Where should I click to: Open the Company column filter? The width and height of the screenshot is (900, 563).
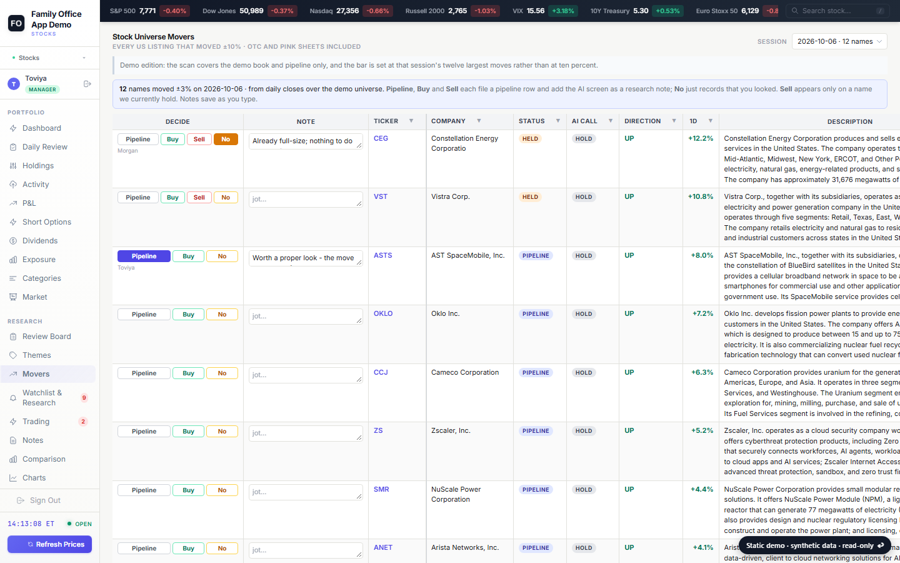point(479,121)
